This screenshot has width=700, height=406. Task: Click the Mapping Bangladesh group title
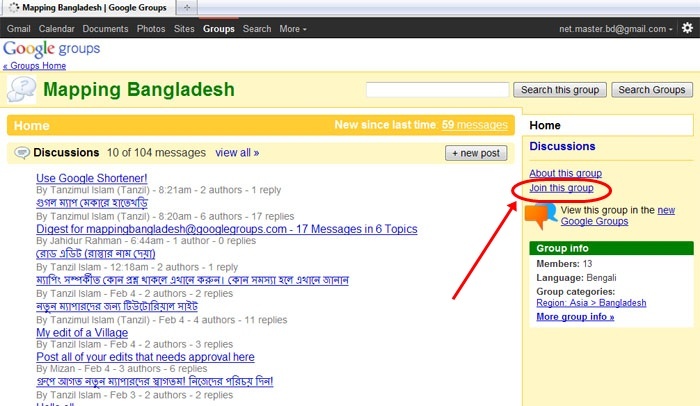[x=139, y=89]
